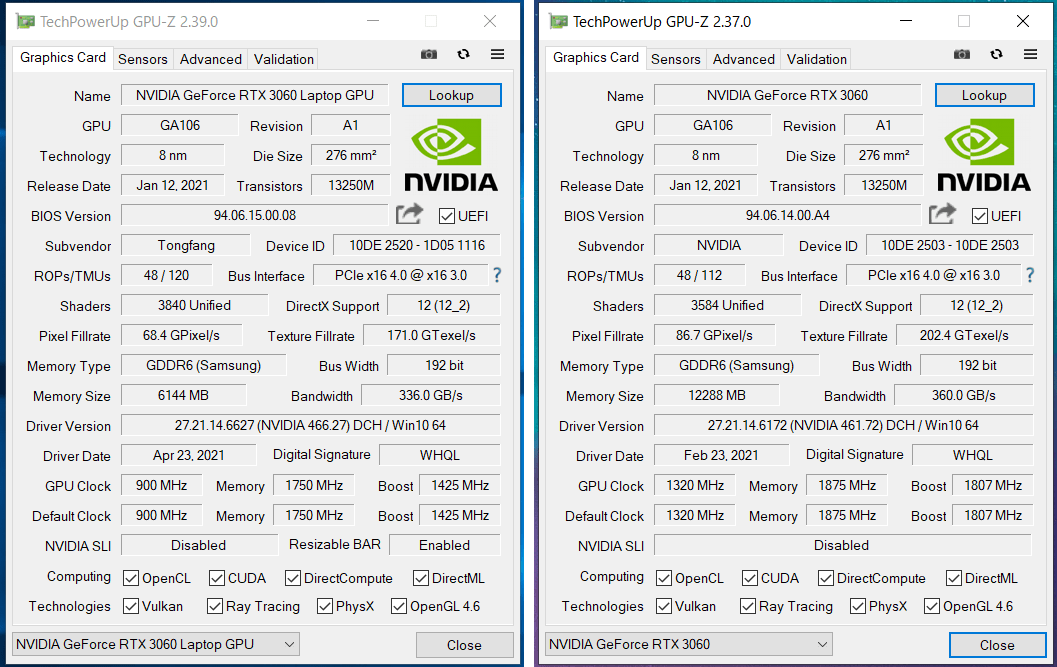Screen dimensions: 1057x667
Task: Toggle DirectML checkbox in GPU-Z 2.37.0
Action: point(954,579)
